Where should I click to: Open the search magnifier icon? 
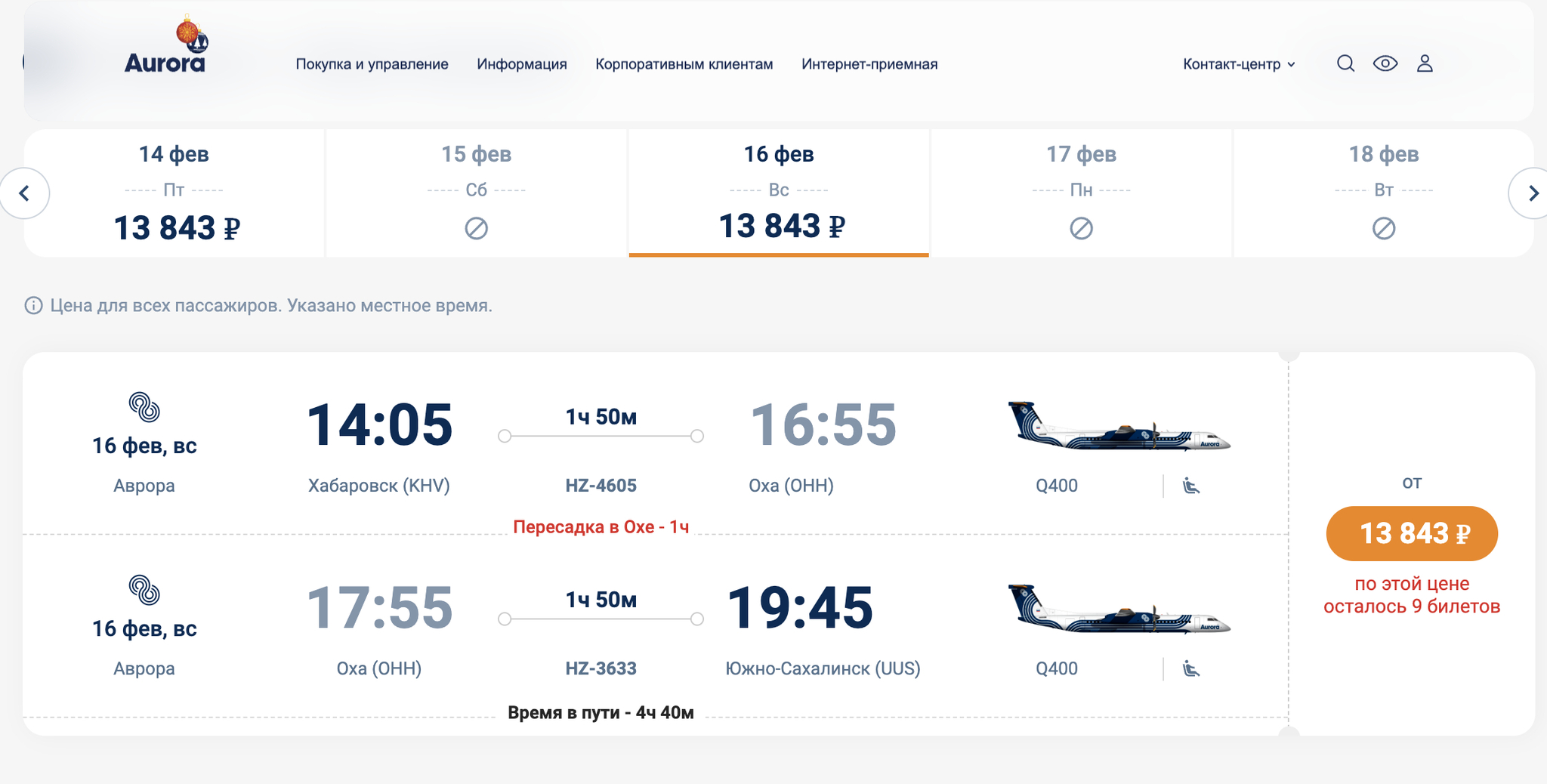(1345, 63)
